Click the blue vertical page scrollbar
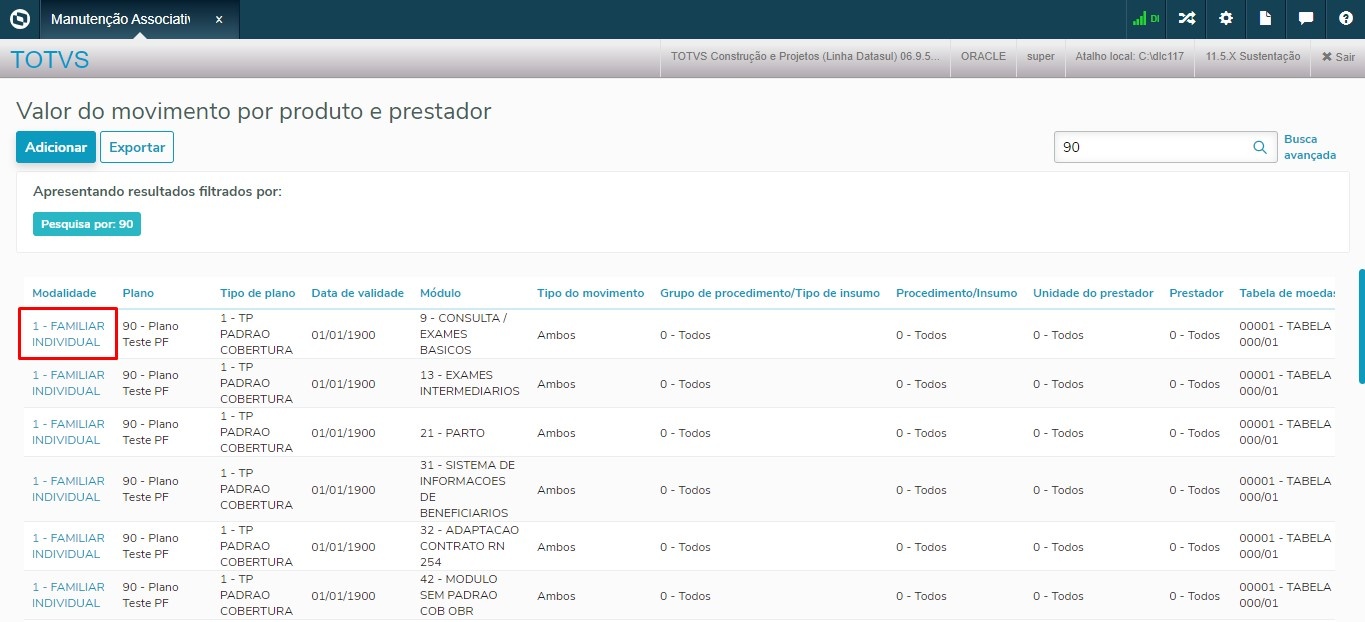This screenshot has height=622, width=1365. click(1361, 326)
